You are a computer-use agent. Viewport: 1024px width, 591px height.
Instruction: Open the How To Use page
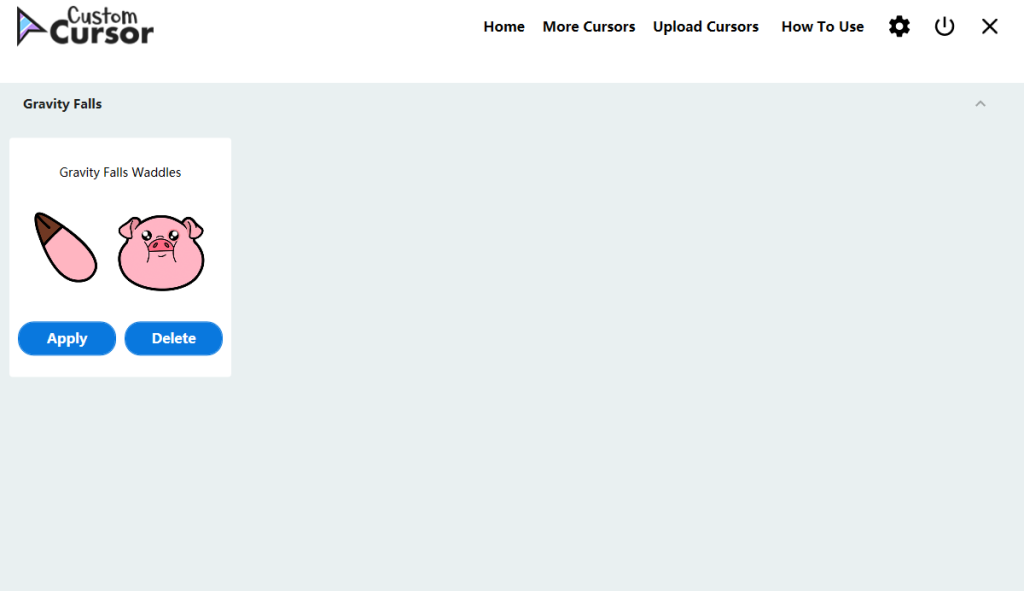coord(822,27)
